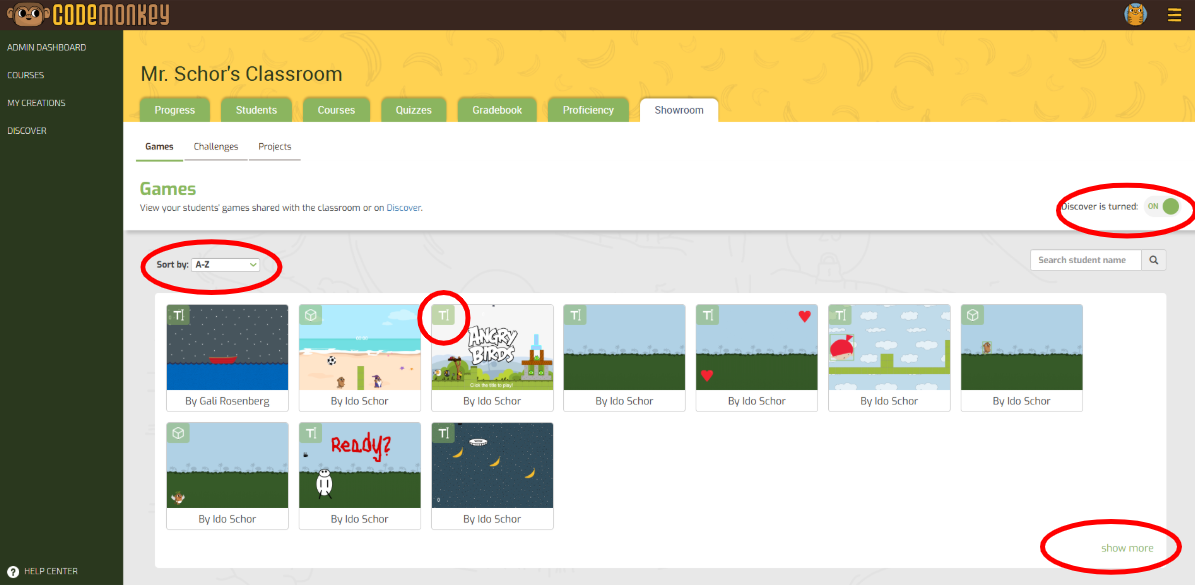Click the search magnifier button
Screen dimensions: 1195x585
click(x=1154, y=260)
